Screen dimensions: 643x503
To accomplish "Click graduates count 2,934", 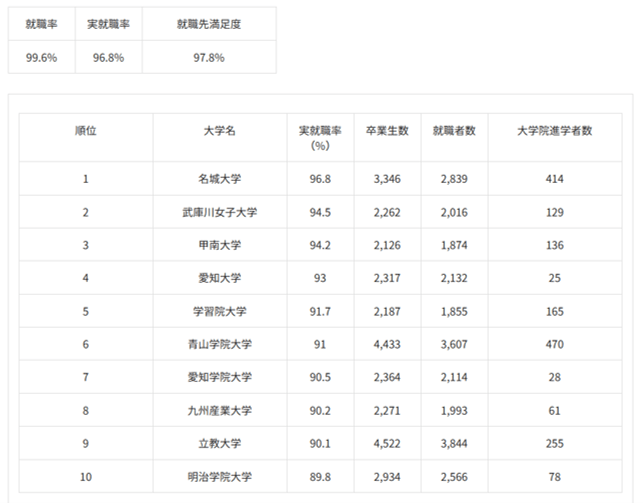I will (x=387, y=477).
